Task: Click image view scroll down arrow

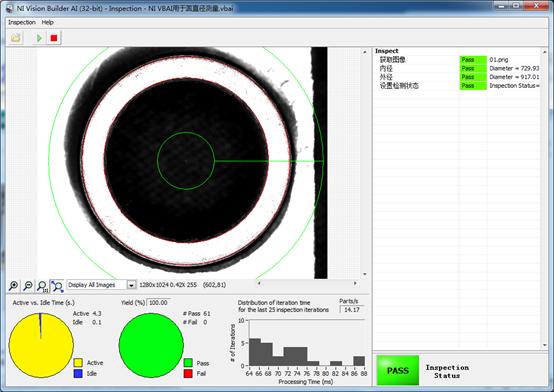Action: pyautogui.click(x=365, y=274)
